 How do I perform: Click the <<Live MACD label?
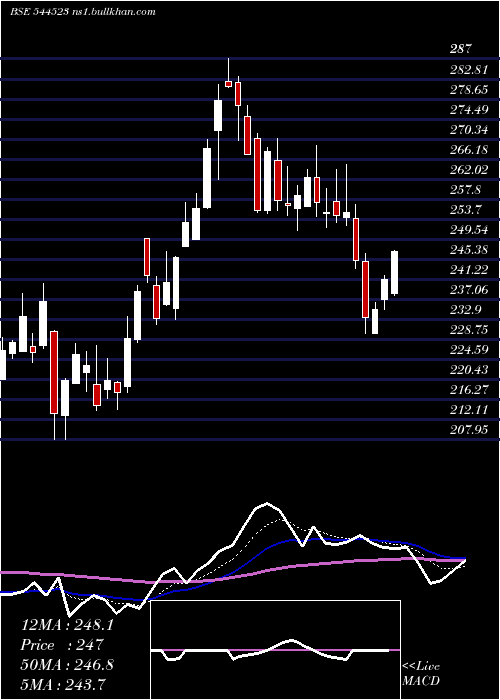[421, 674]
